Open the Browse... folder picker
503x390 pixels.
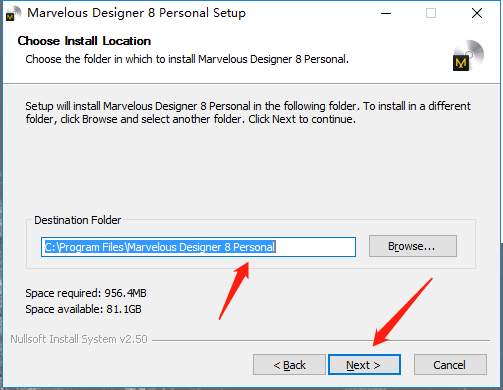(x=413, y=246)
